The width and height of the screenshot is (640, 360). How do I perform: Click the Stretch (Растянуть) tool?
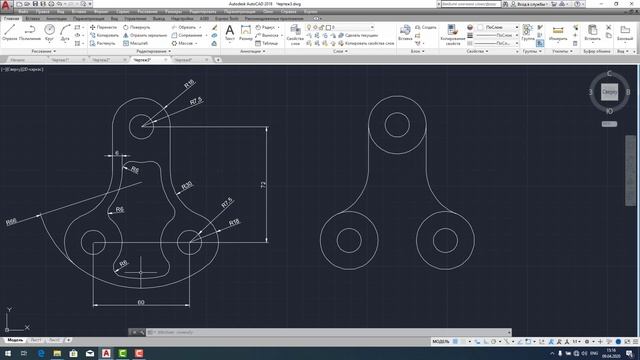tap(103, 43)
